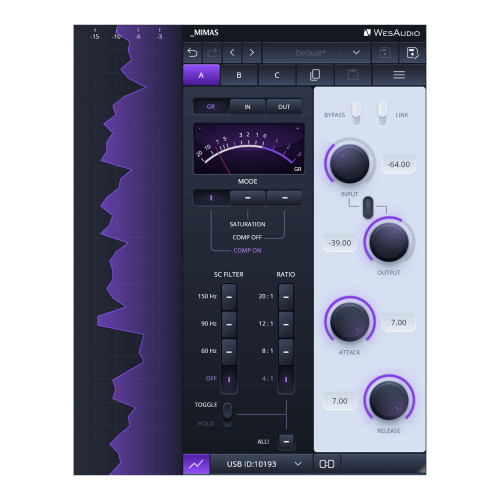
Task: Select preset slot C tab
Action: 277,75
